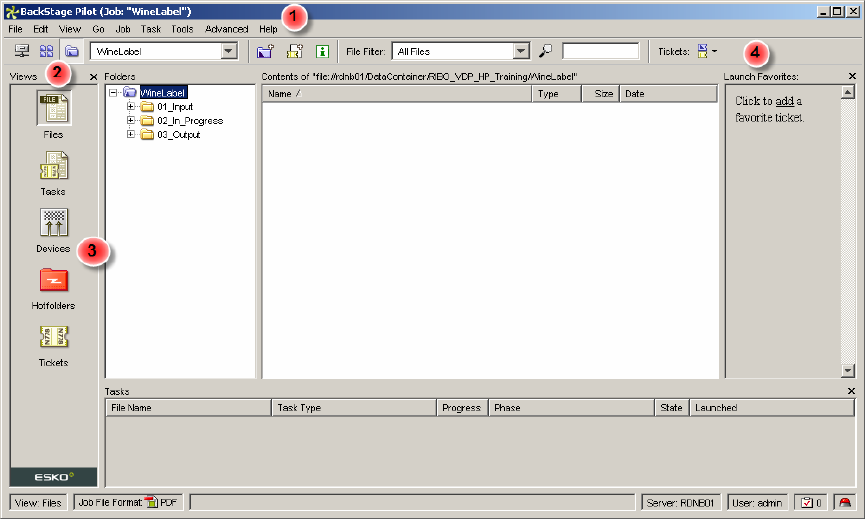865x519 pixels.
Task: Toggle the job folder mode toolbar icon
Action: 72,51
